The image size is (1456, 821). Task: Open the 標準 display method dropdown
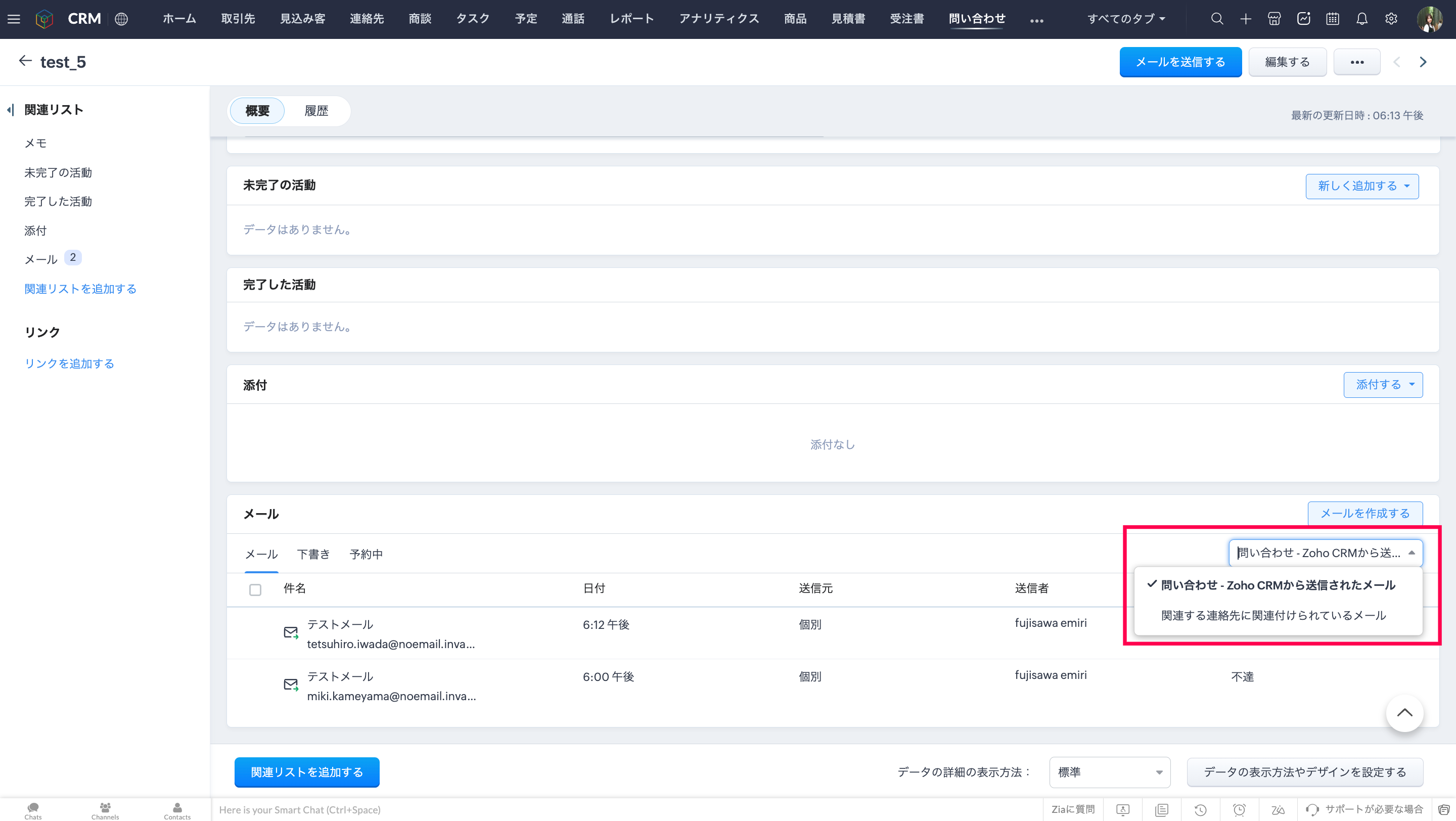1109,772
